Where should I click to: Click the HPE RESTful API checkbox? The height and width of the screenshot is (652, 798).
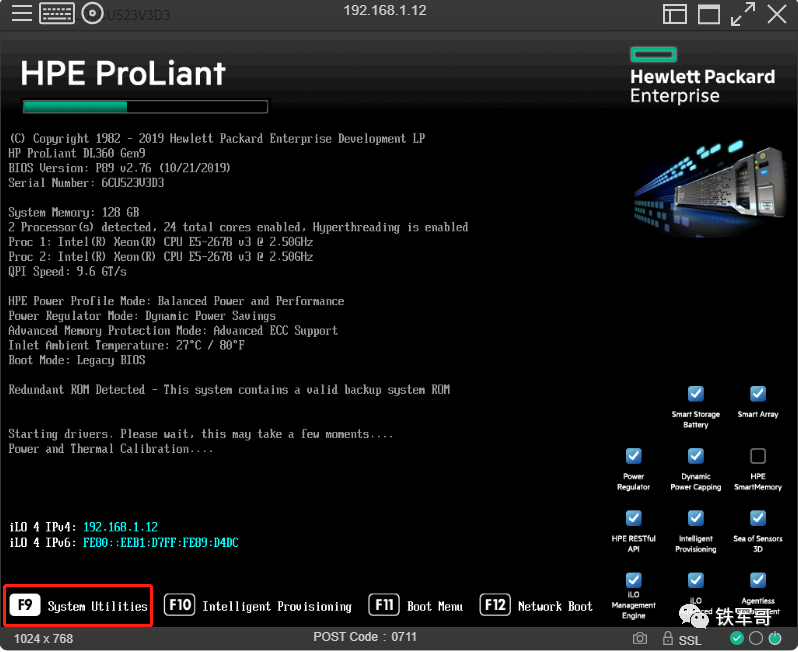(x=634, y=518)
